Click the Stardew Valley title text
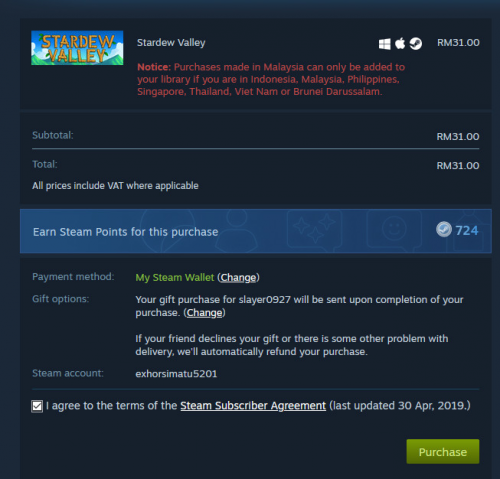This screenshot has width=500, height=479. click(171, 43)
